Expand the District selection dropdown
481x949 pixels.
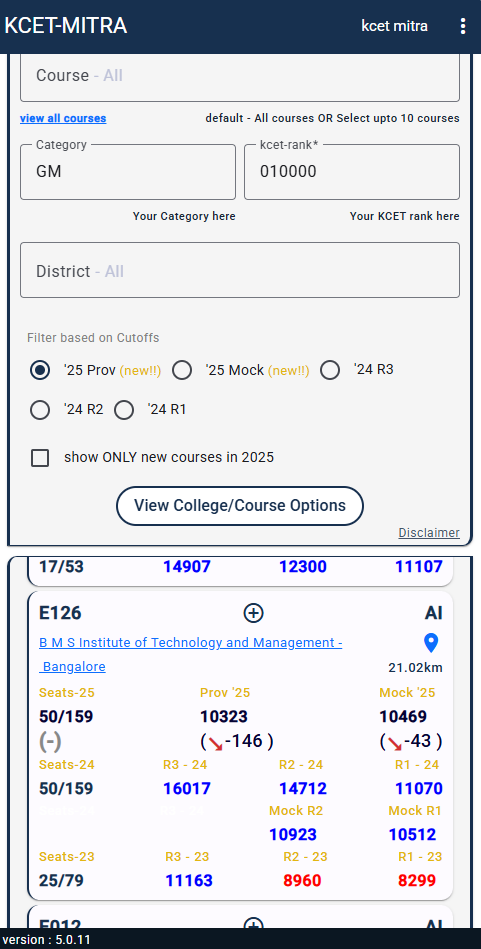pos(240,270)
